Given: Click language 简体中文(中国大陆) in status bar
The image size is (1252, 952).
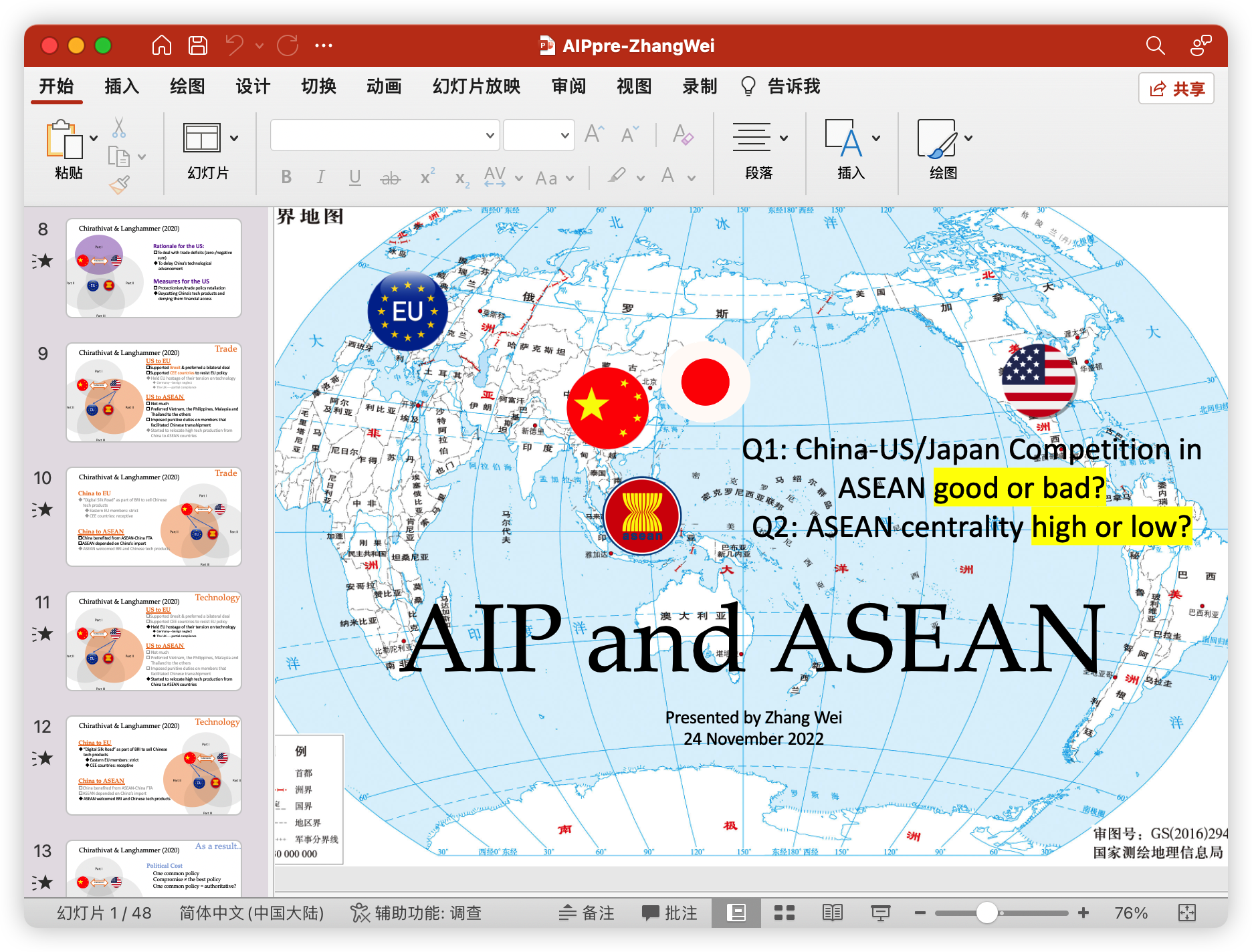Looking at the screenshot, I should [x=251, y=913].
